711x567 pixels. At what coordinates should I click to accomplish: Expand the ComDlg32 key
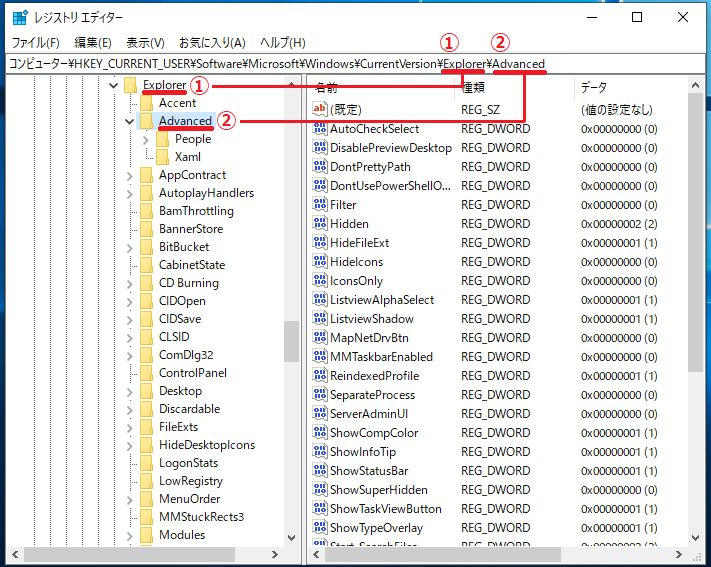[x=130, y=356]
